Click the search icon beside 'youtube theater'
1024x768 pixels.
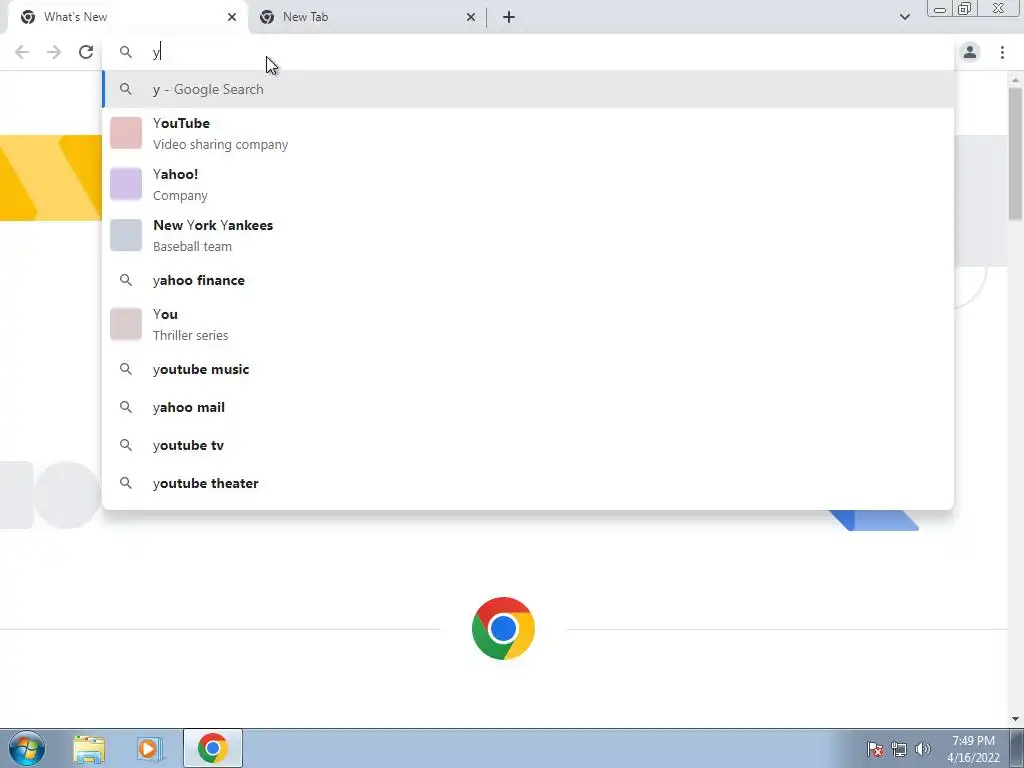[x=126, y=483]
